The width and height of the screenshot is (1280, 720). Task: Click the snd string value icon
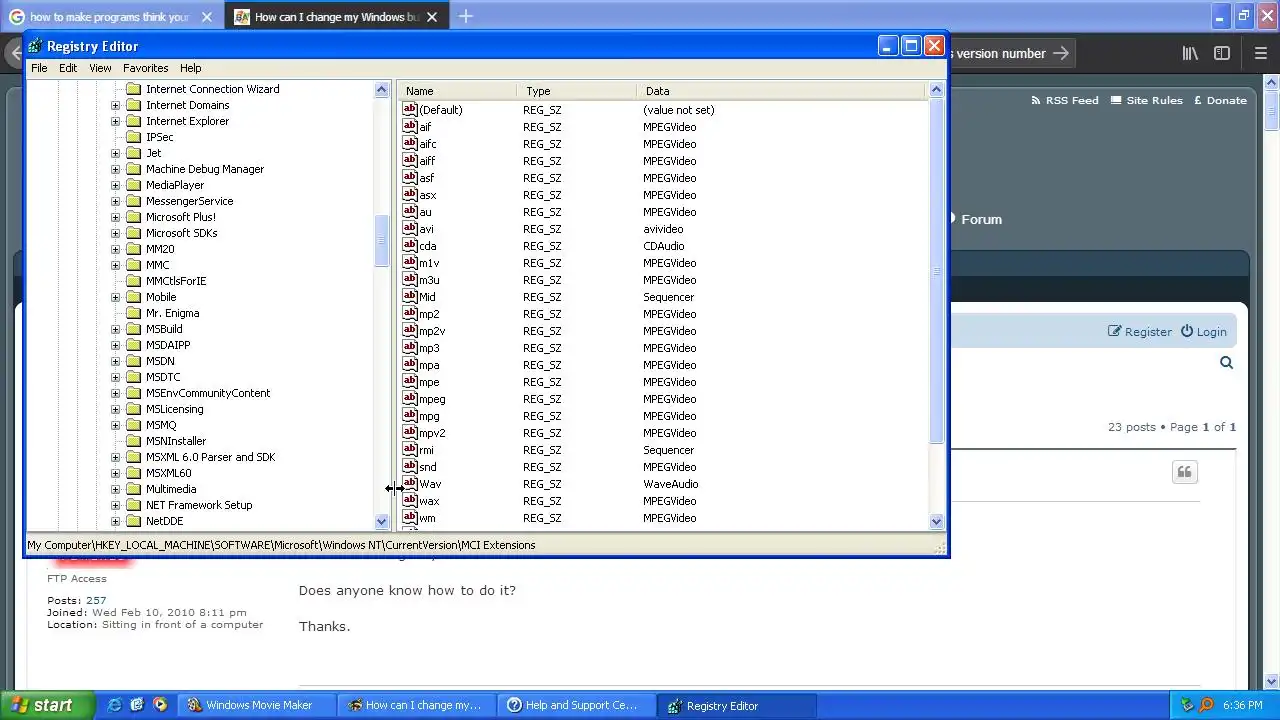409,466
